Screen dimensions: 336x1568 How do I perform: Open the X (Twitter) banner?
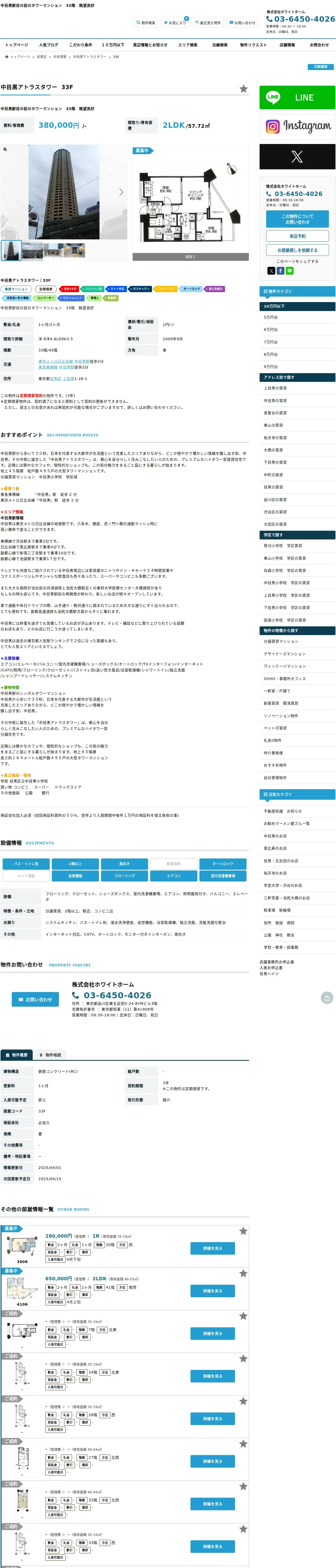coord(297,157)
